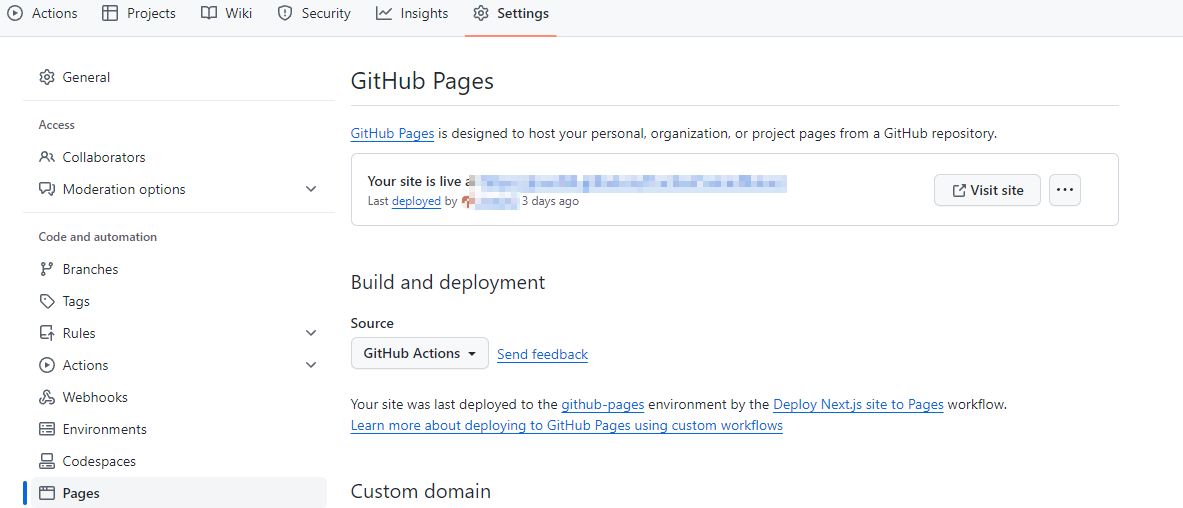
Task: Click the Codespaces icon
Action: click(x=47, y=460)
